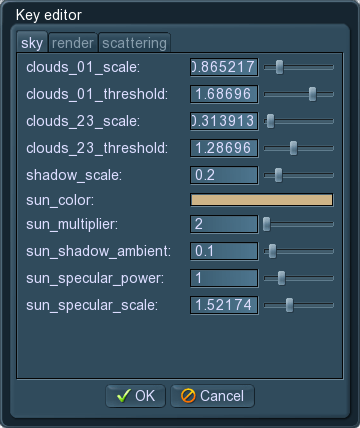Screen dimensions: 360x428
Task: Click the clouds_23_threshold slider handle
Action: [x=293, y=148]
